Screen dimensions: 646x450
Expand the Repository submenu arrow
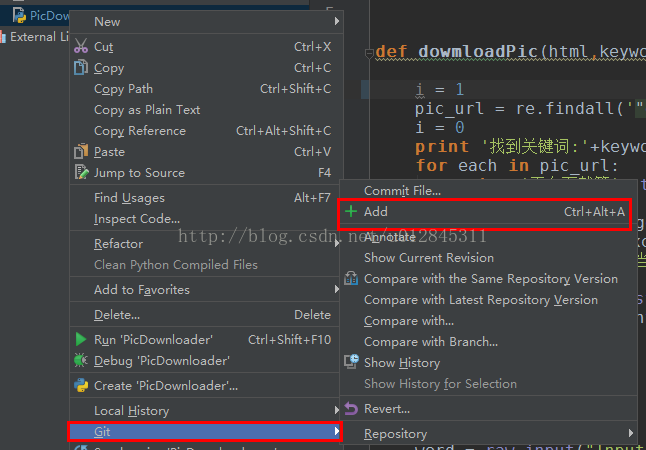coord(631,434)
